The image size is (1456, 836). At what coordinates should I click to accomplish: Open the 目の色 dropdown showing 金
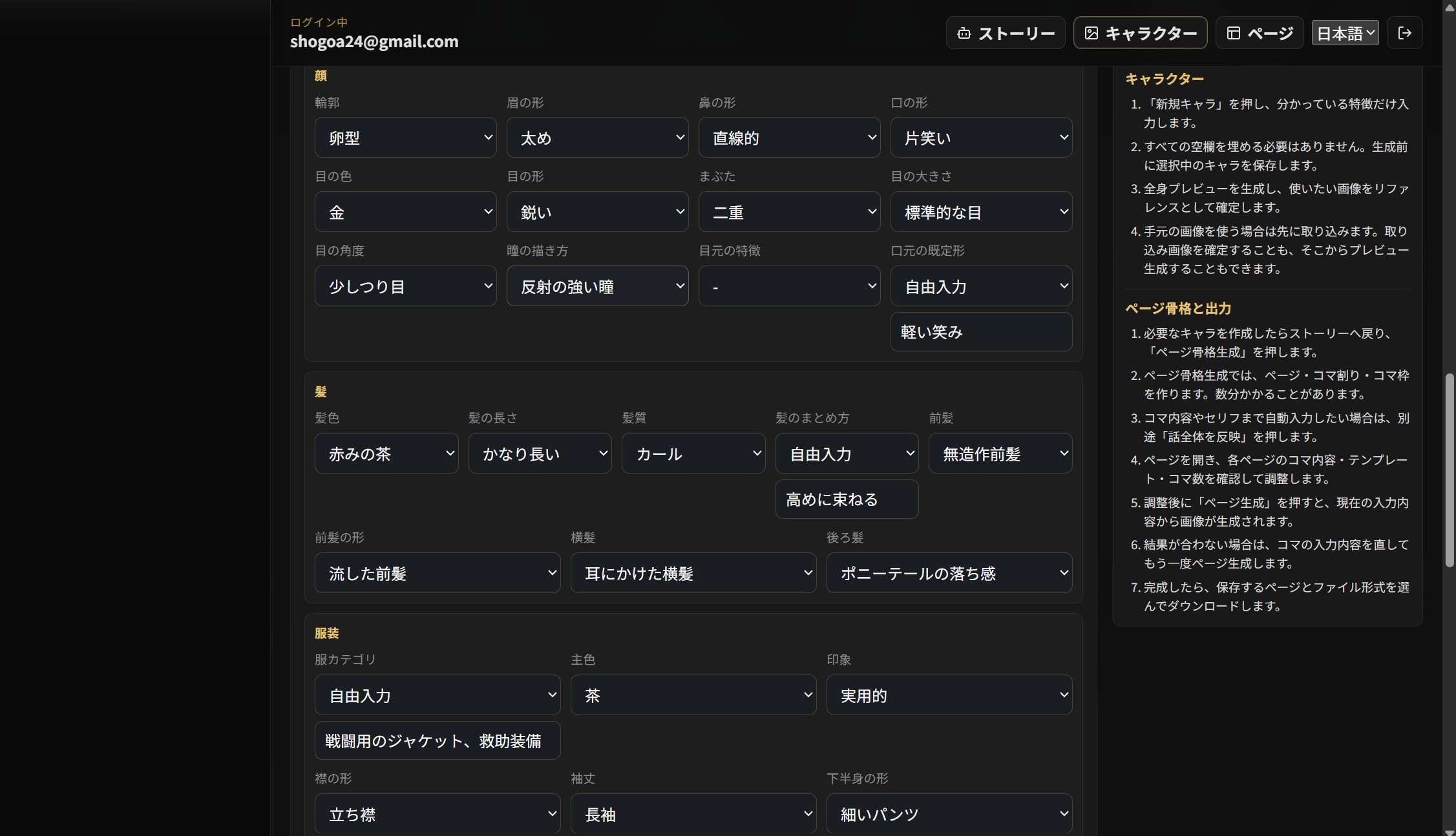click(405, 212)
